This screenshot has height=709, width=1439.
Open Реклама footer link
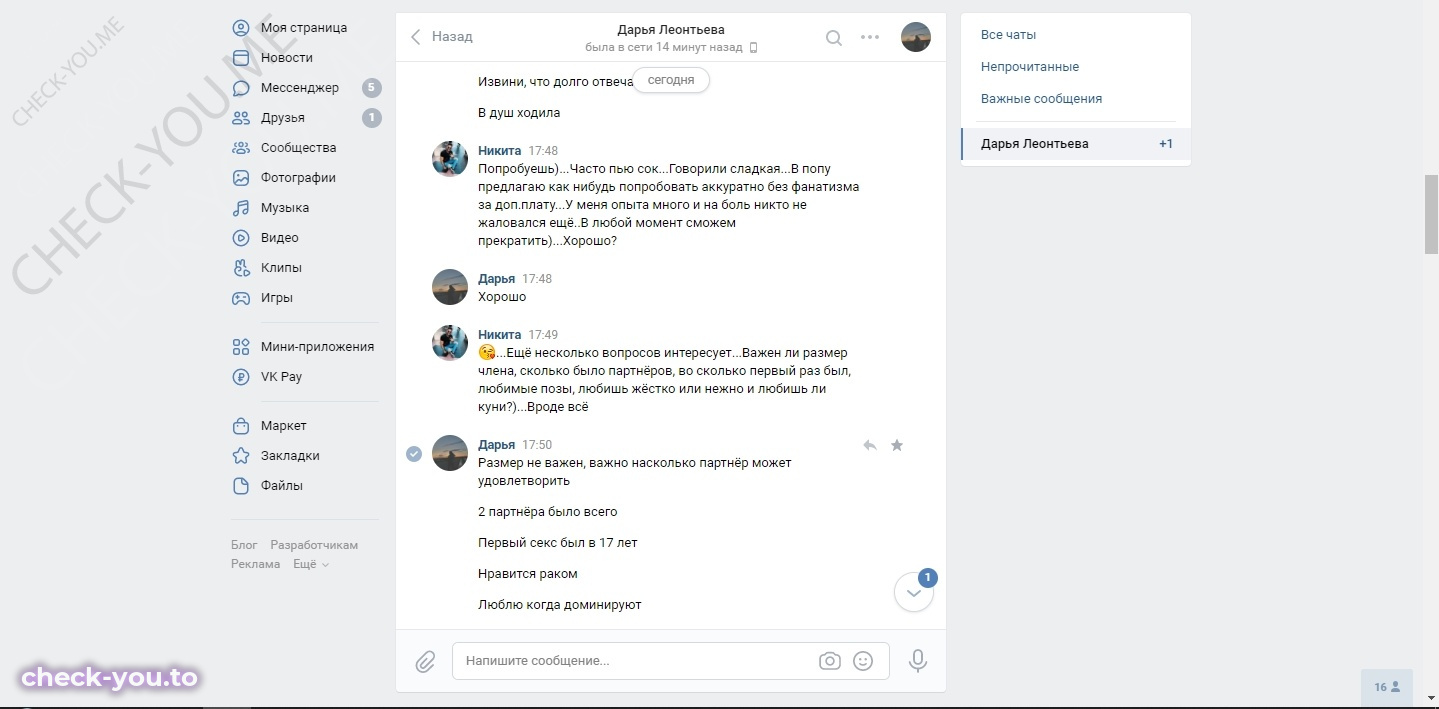256,564
